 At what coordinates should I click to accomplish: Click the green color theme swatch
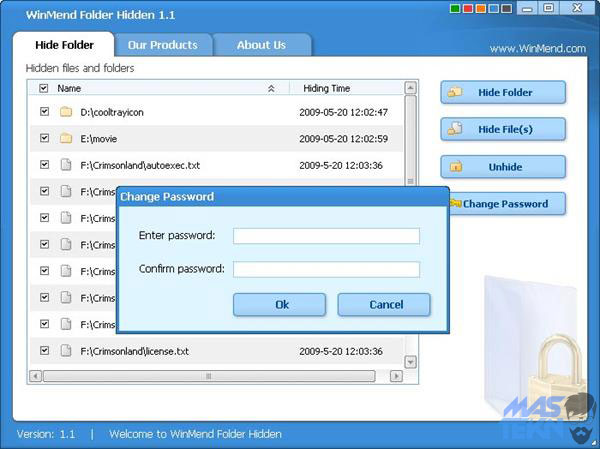455,8
